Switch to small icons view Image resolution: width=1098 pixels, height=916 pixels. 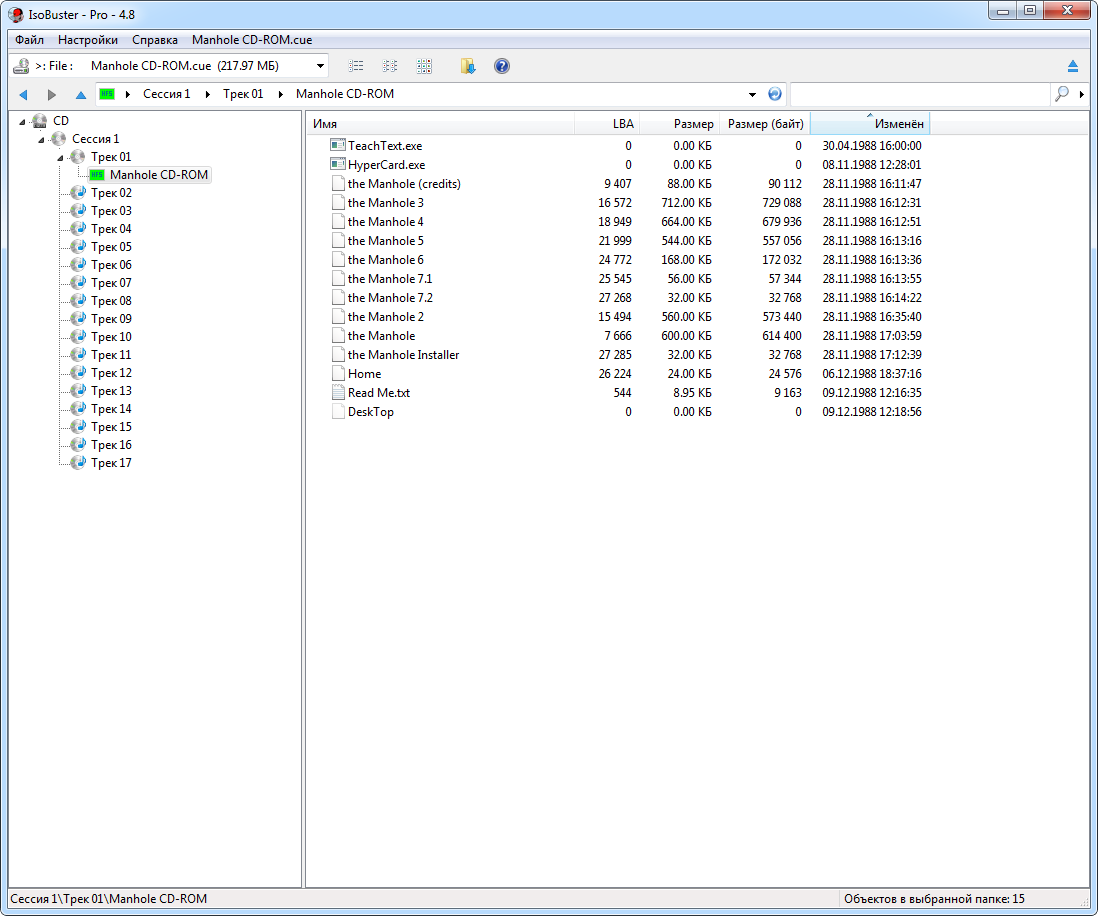(x=390, y=66)
